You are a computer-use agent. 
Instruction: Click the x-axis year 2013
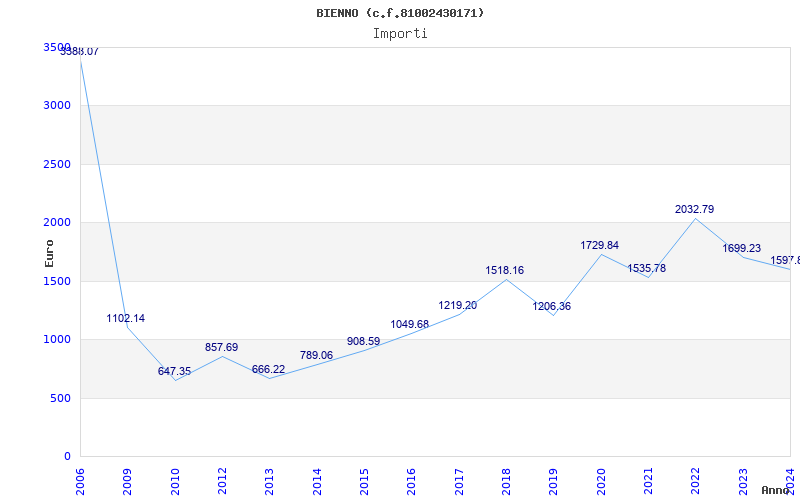tap(269, 482)
